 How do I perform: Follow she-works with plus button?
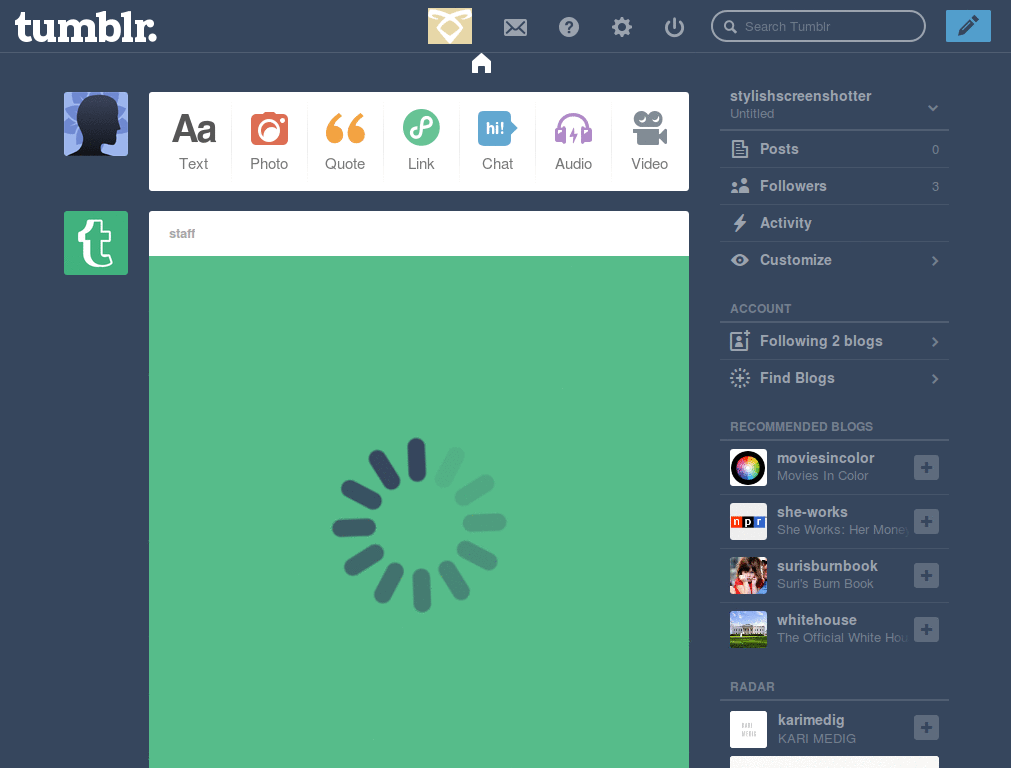pos(926,521)
